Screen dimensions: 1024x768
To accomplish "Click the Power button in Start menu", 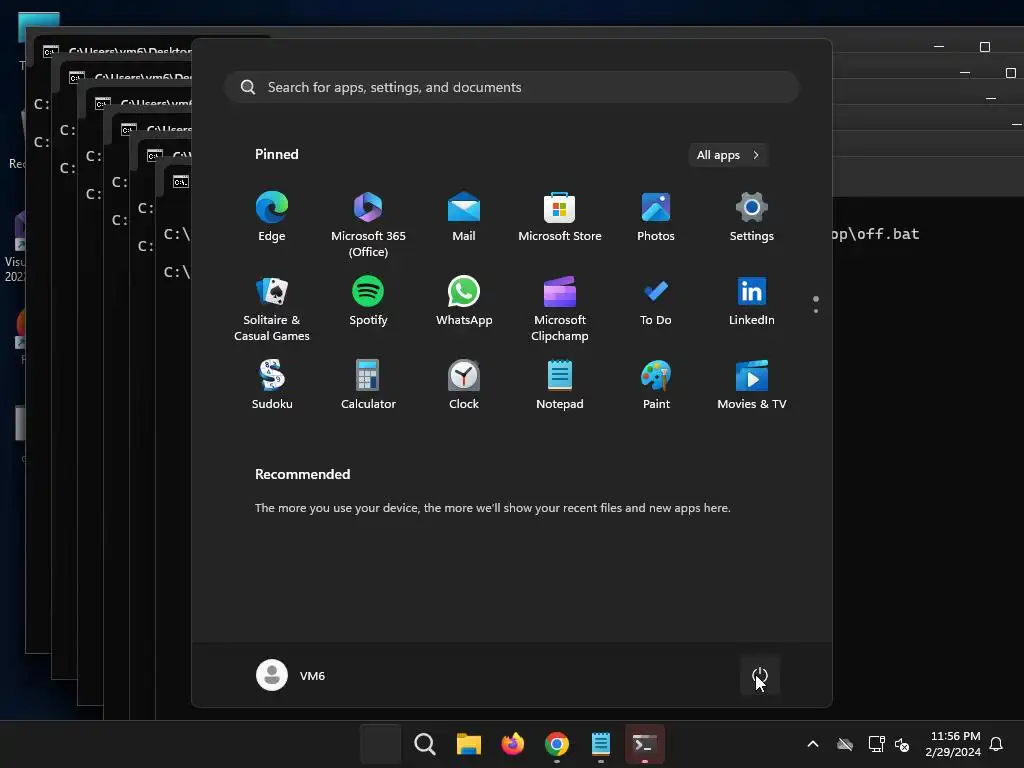I will [760, 675].
